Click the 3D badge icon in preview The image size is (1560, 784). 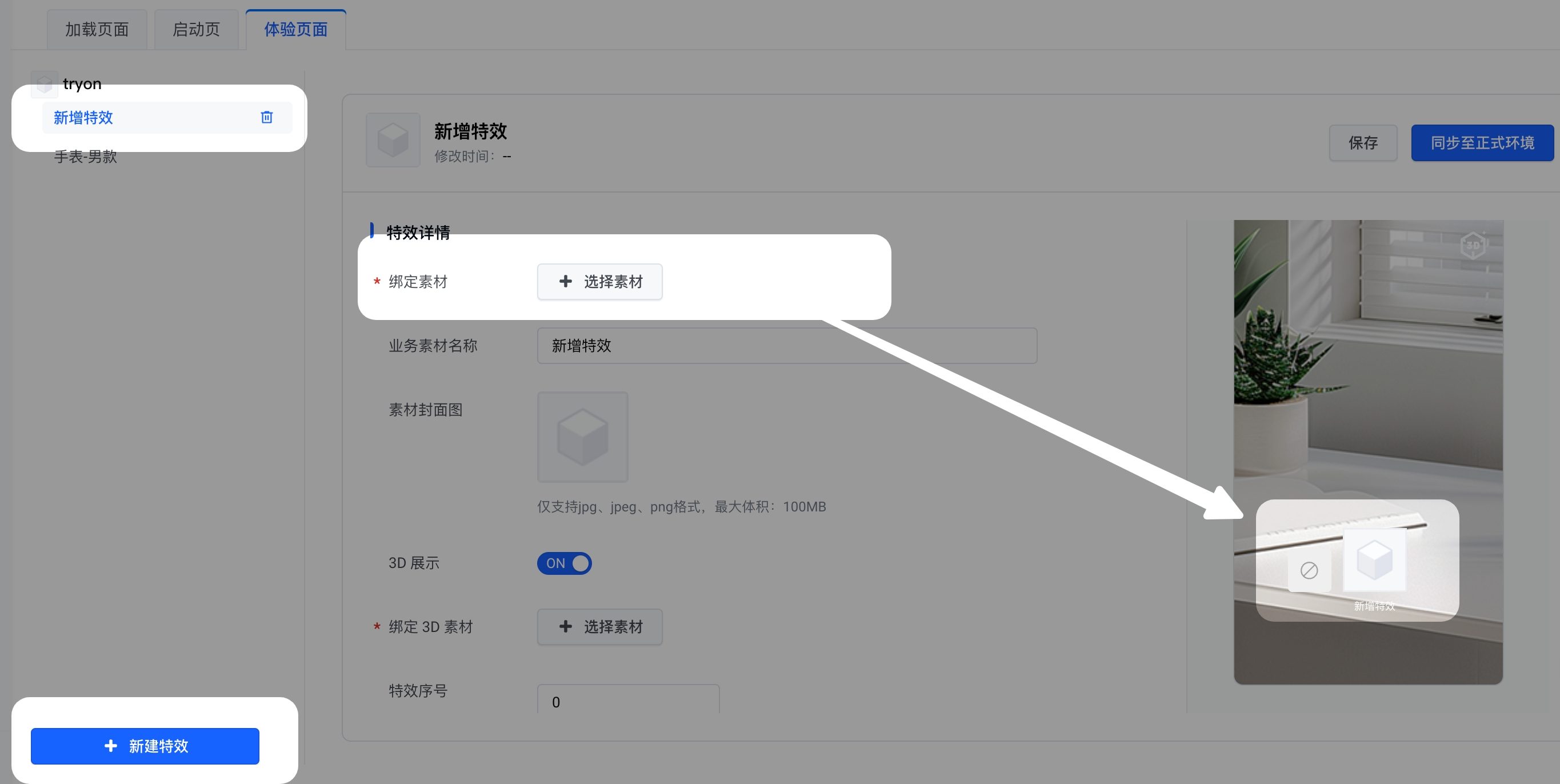coord(1473,245)
